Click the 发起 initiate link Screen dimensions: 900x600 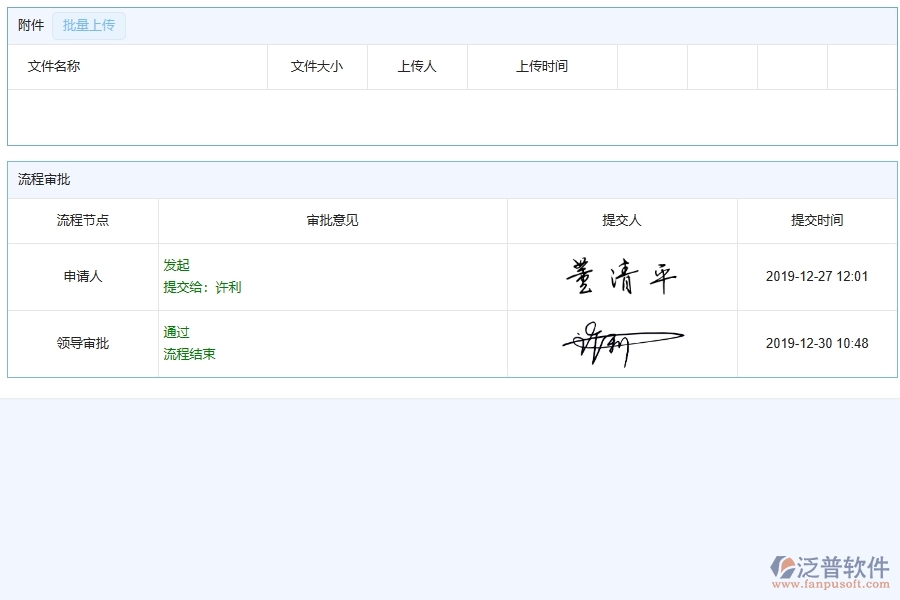(x=175, y=265)
